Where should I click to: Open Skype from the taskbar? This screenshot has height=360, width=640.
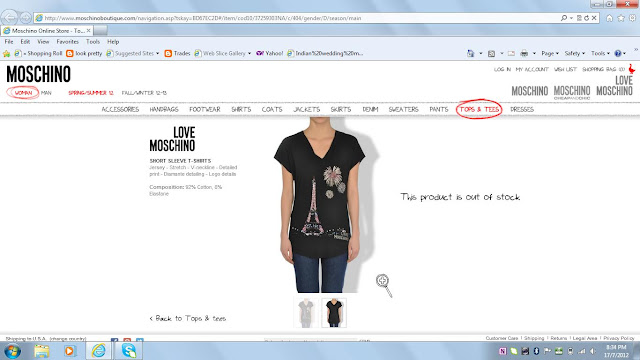[129, 351]
